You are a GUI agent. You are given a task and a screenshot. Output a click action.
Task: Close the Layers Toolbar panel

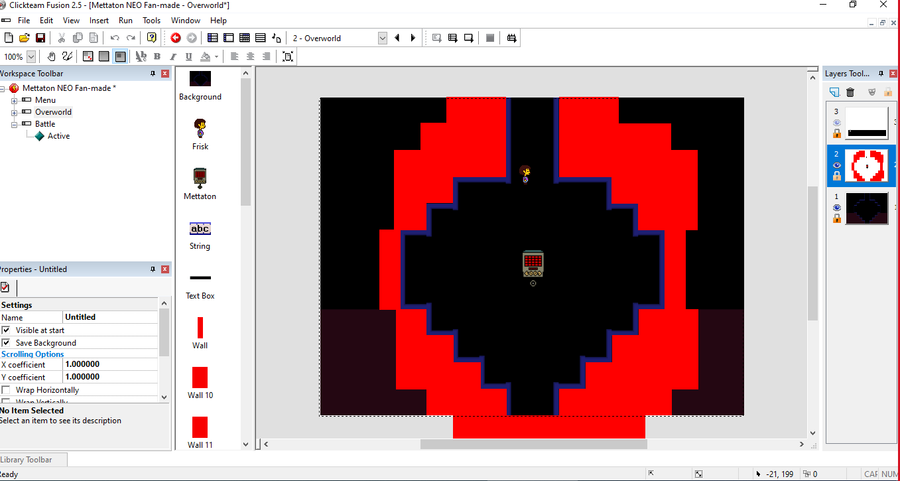point(893,73)
